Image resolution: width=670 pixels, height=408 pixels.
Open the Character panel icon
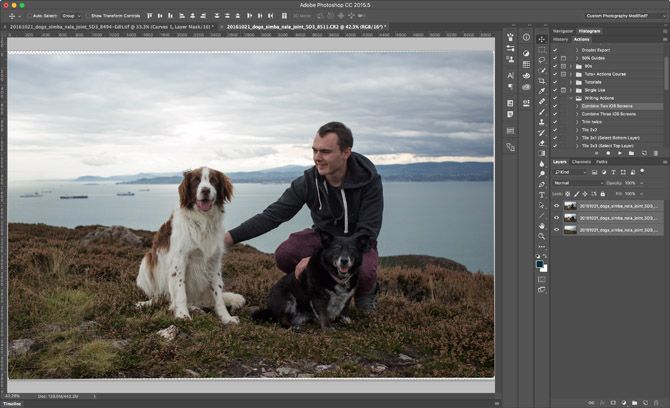pyautogui.click(x=510, y=76)
